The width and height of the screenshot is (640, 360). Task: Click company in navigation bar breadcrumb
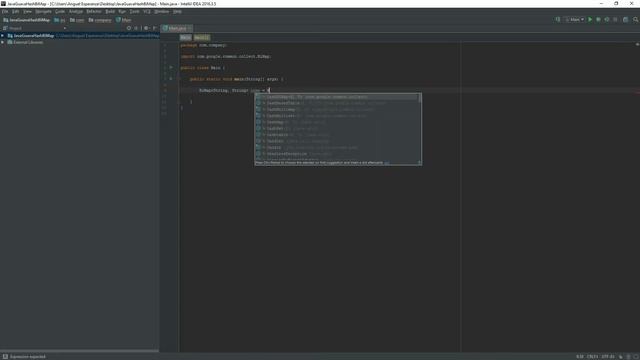(100, 20)
